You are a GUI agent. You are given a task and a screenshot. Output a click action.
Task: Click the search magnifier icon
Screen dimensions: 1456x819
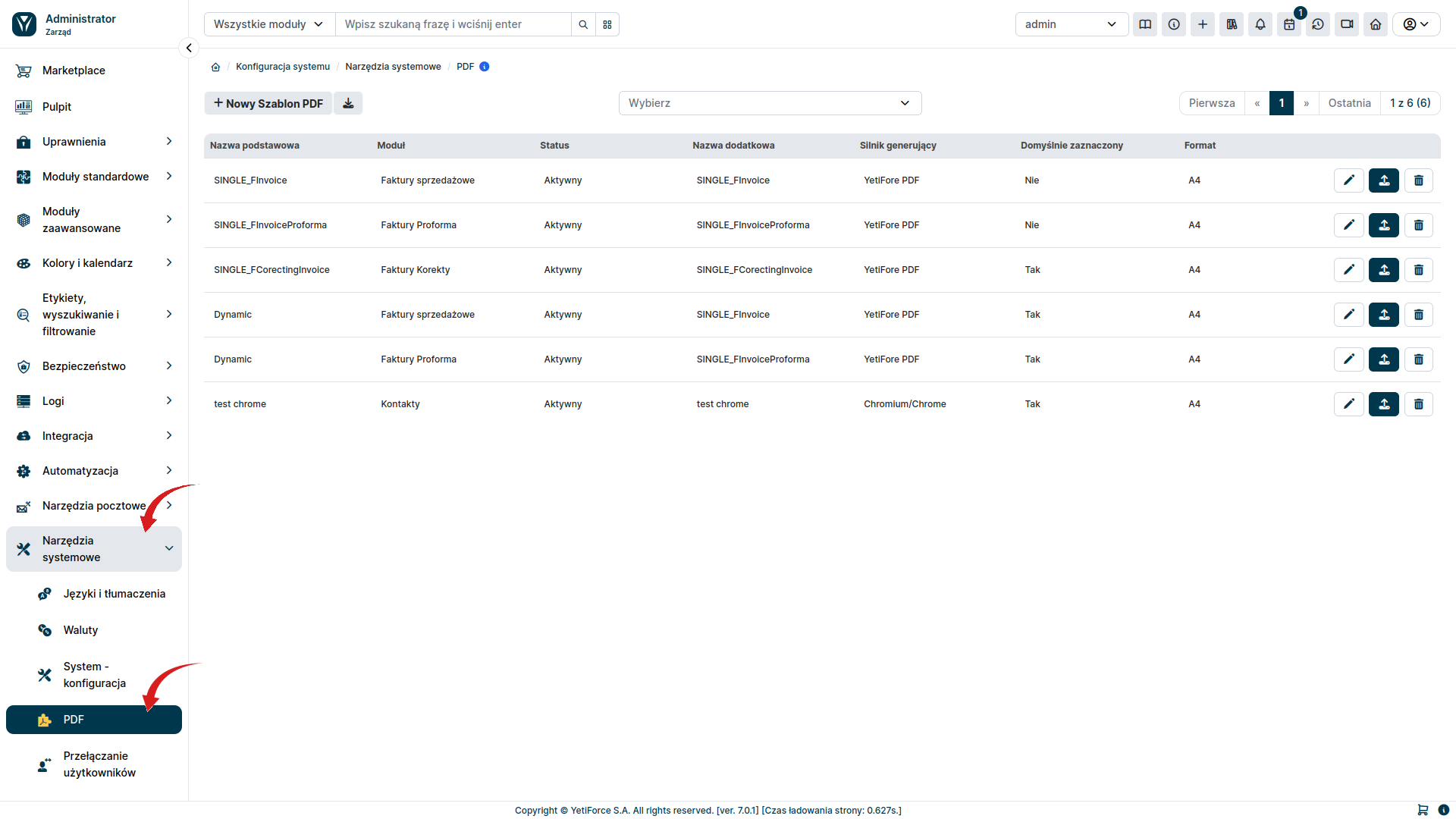pyautogui.click(x=583, y=24)
